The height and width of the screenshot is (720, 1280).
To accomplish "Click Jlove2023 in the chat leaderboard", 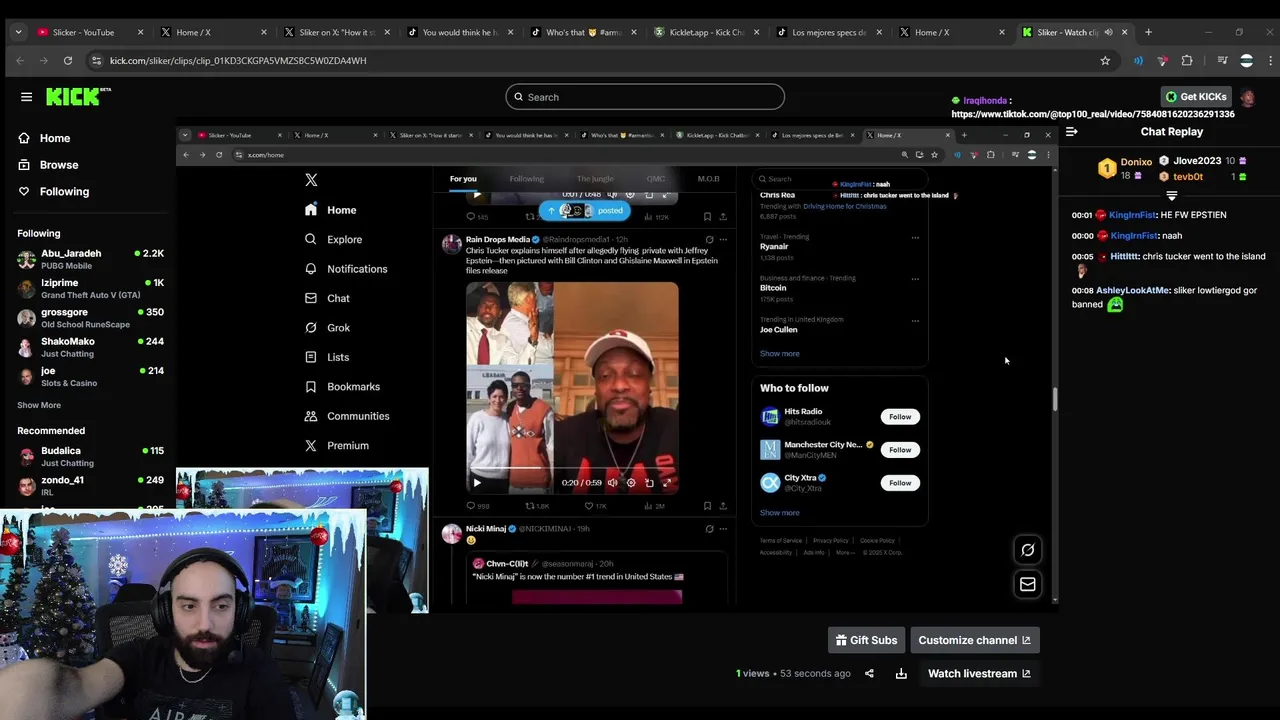I will tap(1197, 161).
